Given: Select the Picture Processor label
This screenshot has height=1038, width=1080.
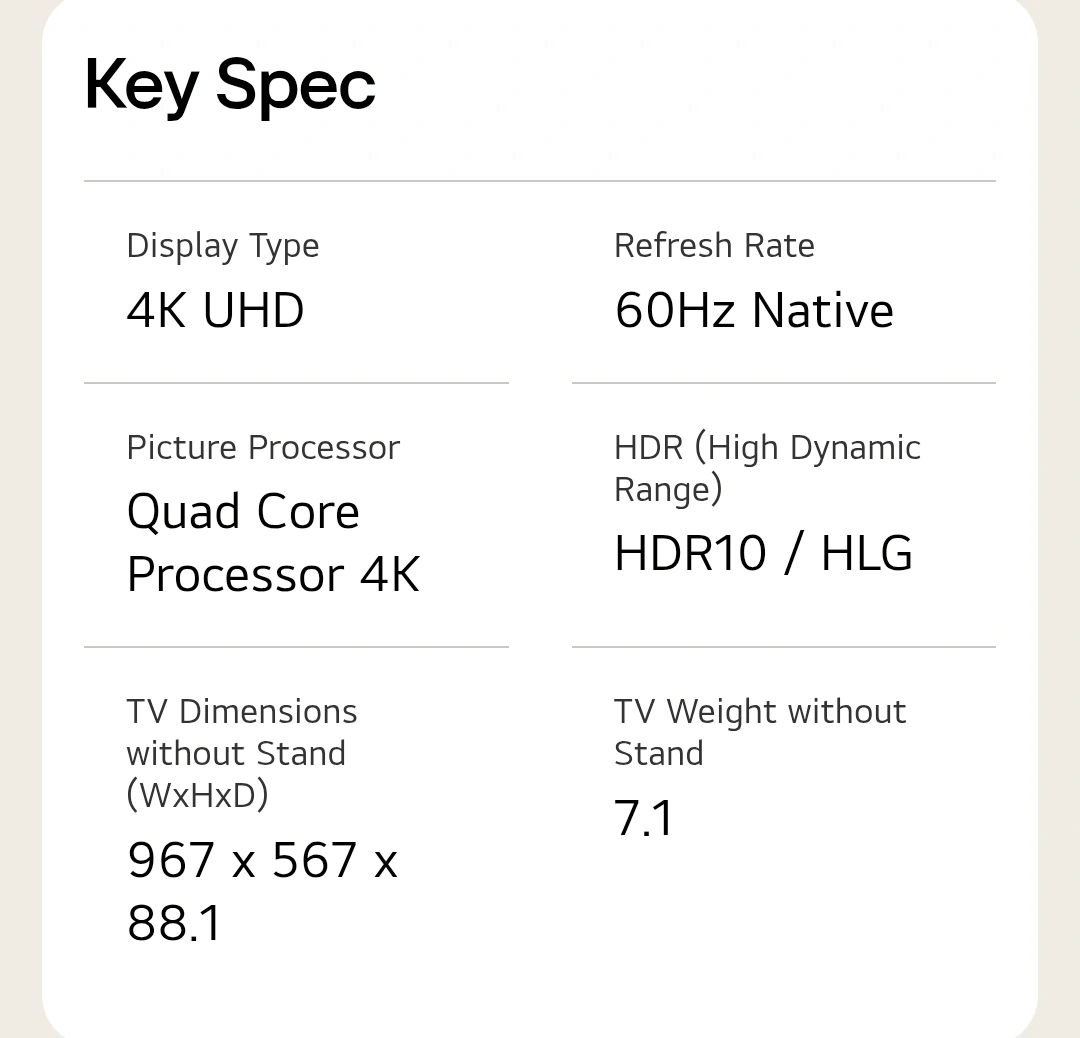Looking at the screenshot, I should pyautogui.click(x=263, y=448).
